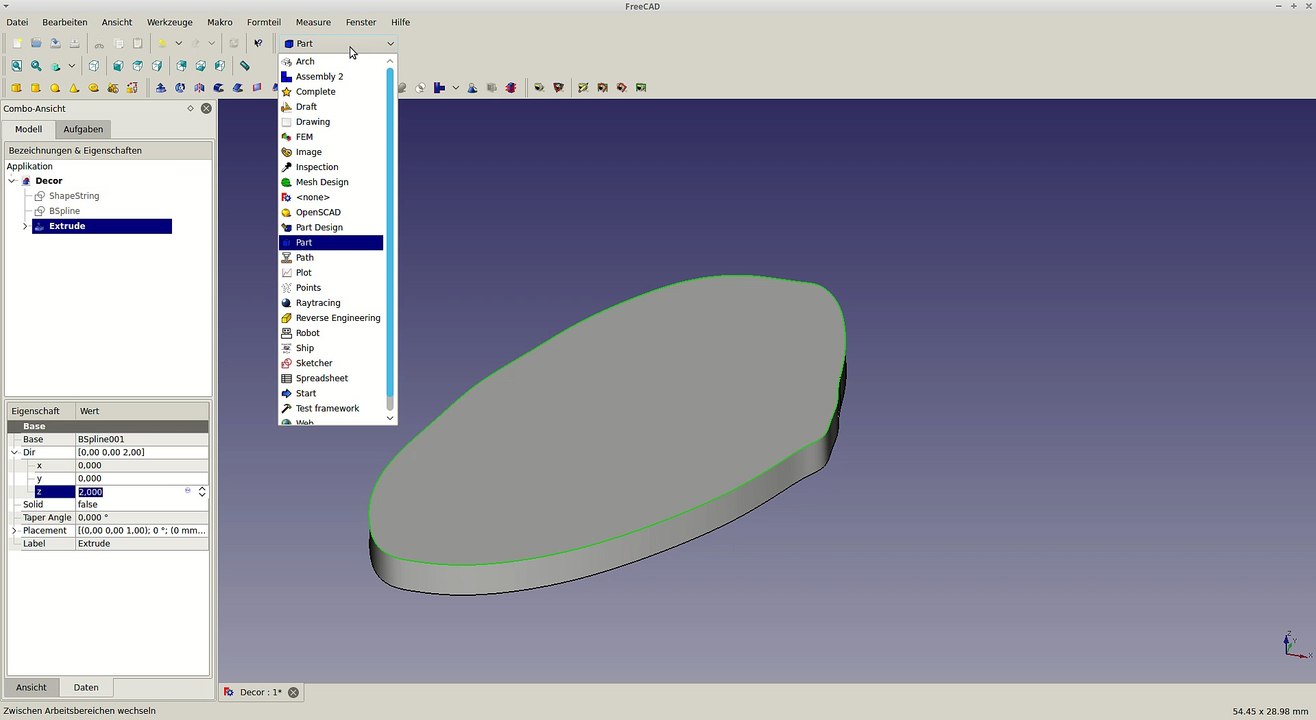The height and width of the screenshot is (720, 1316).
Task: Toggle all measurements icon in Measure toolbar
Action: tap(602, 88)
